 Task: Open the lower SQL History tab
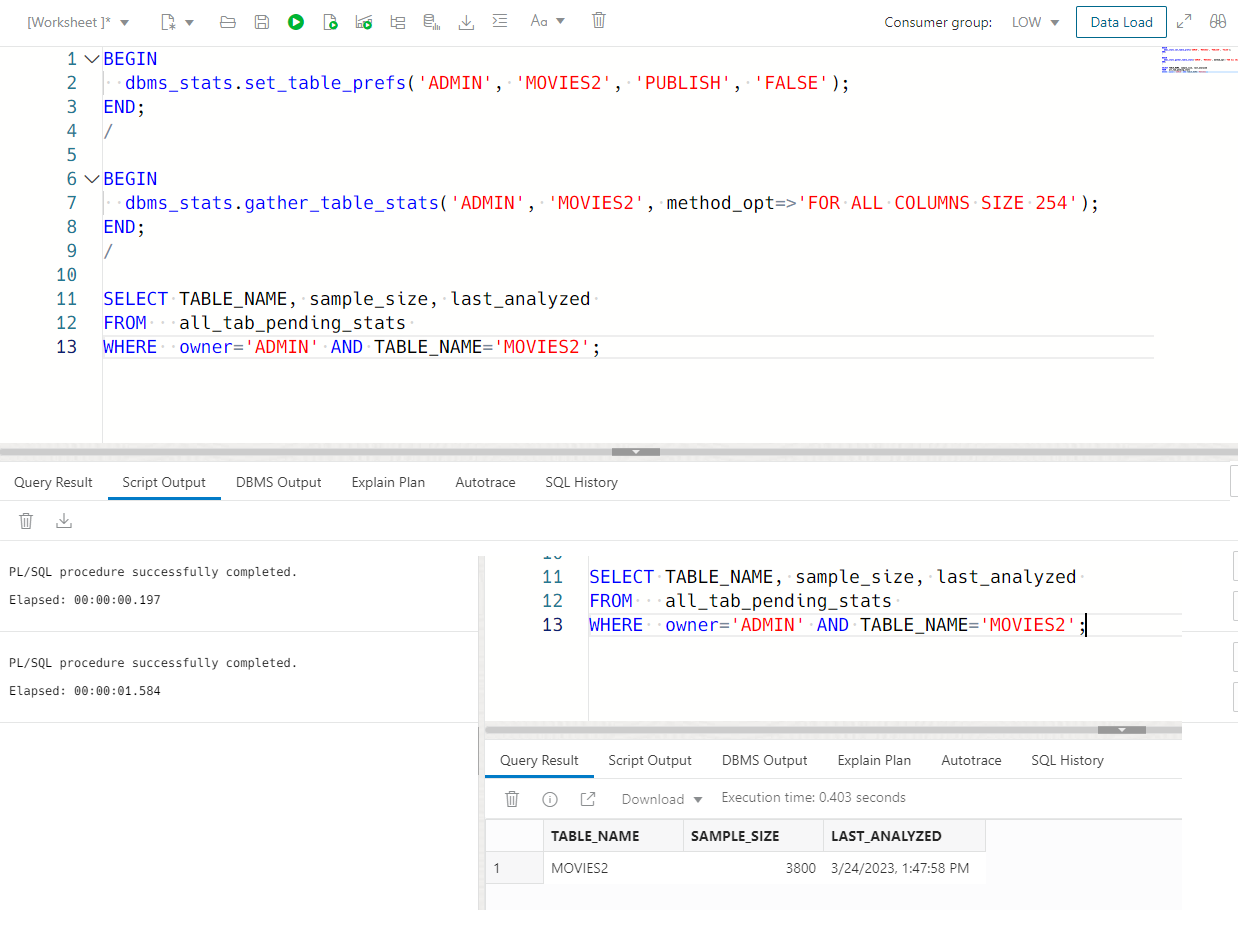click(x=1067, y=760)
